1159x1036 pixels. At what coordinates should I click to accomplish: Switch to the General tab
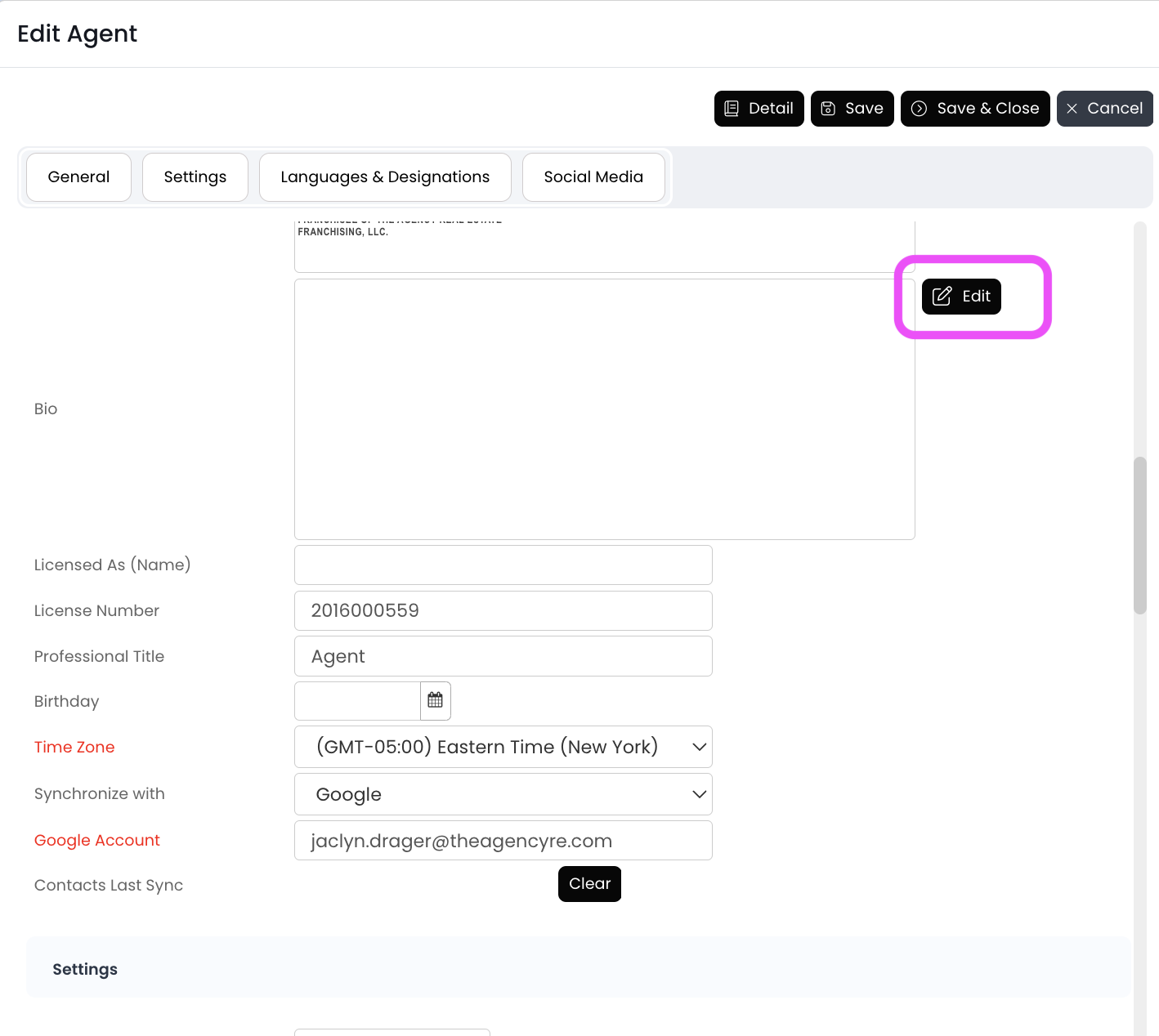coord(78,176)
